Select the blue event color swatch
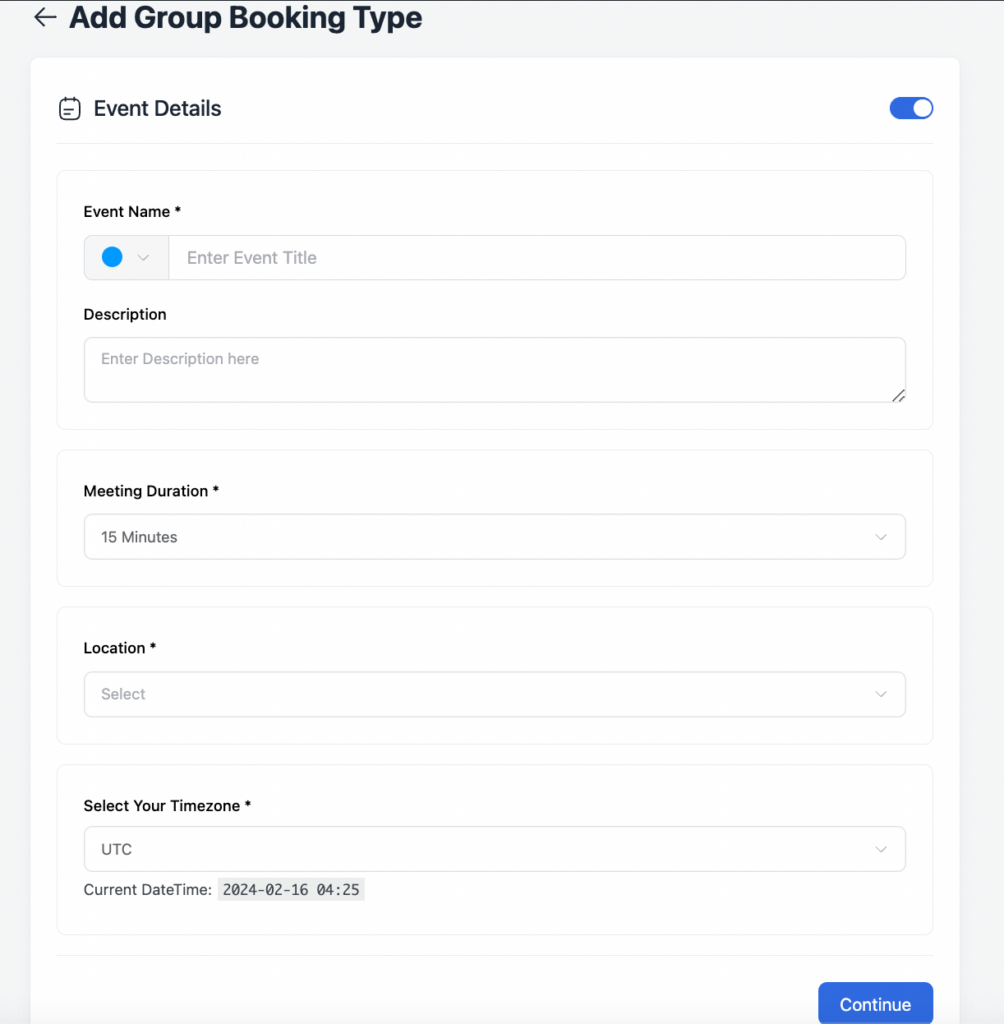Viewport: 1004px width, 1024px height. tap(110, 257)
